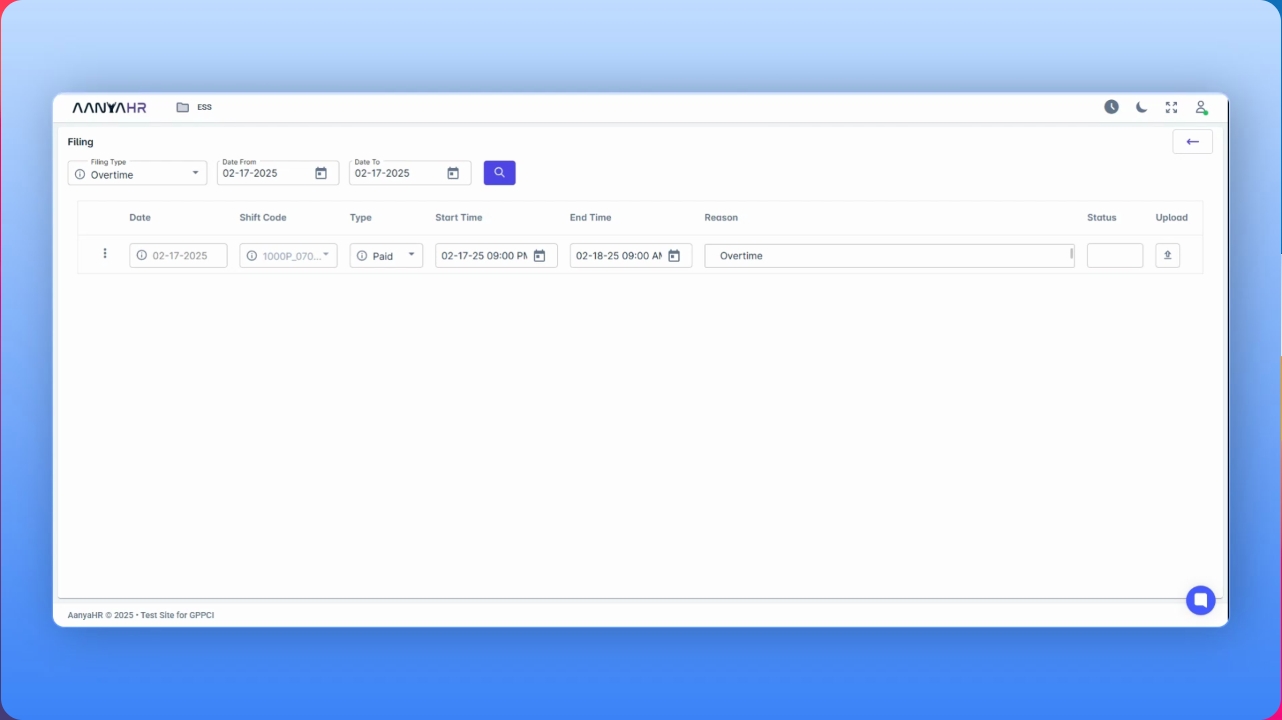Image resolution: width=1282 pixels, height=720 pixels.
Task: Click the info icon in Date cell
Action: (142, 255)
